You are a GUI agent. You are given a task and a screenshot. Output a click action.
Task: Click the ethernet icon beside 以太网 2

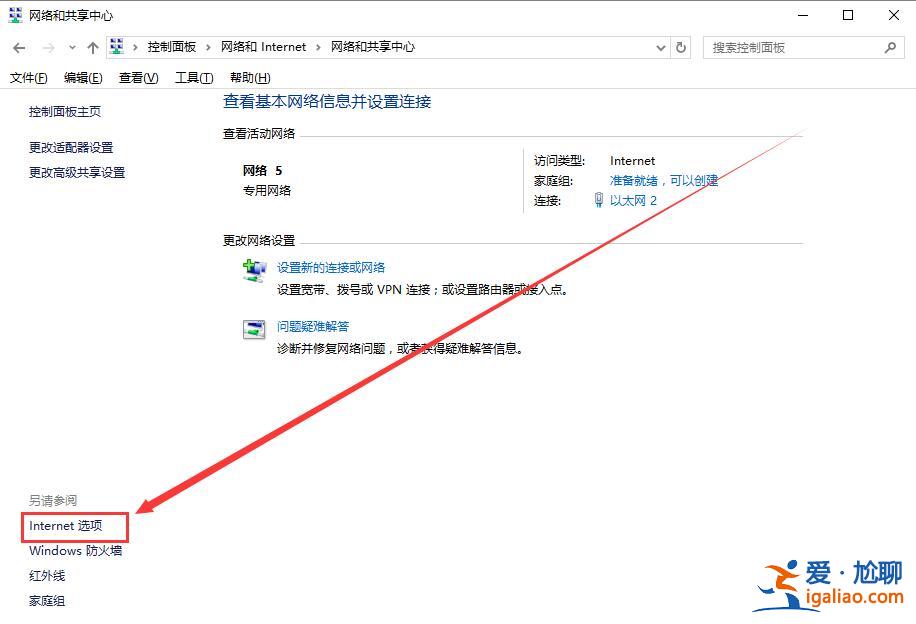point(601,200)
